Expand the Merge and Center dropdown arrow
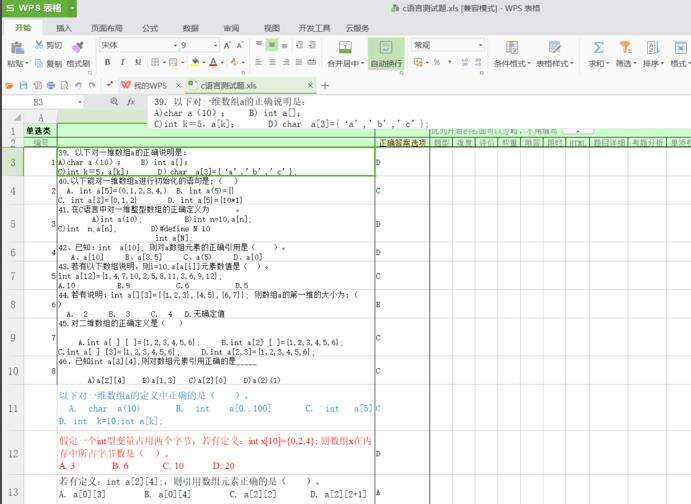The width and height of the screenshot is (691, 504). (362, 63)
